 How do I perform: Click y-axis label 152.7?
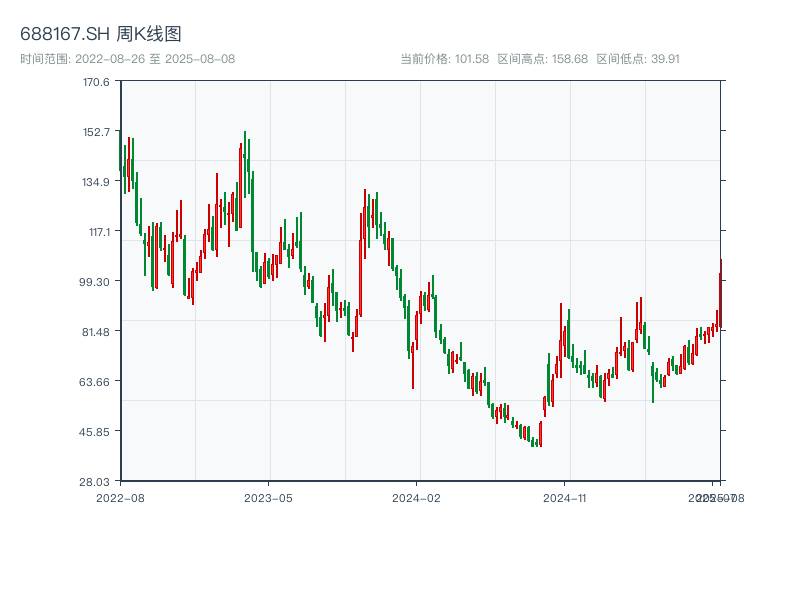coord(96,132)
